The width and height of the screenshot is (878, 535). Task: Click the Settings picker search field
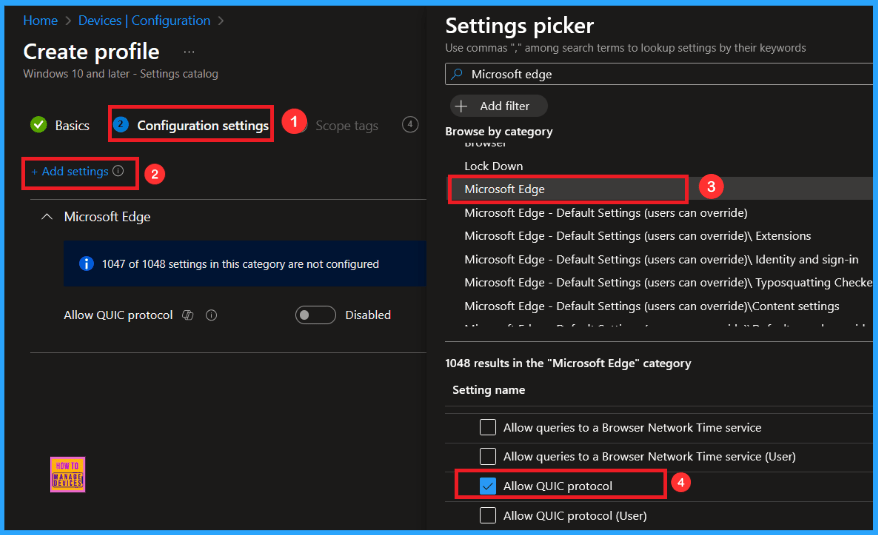coord(661,74)
